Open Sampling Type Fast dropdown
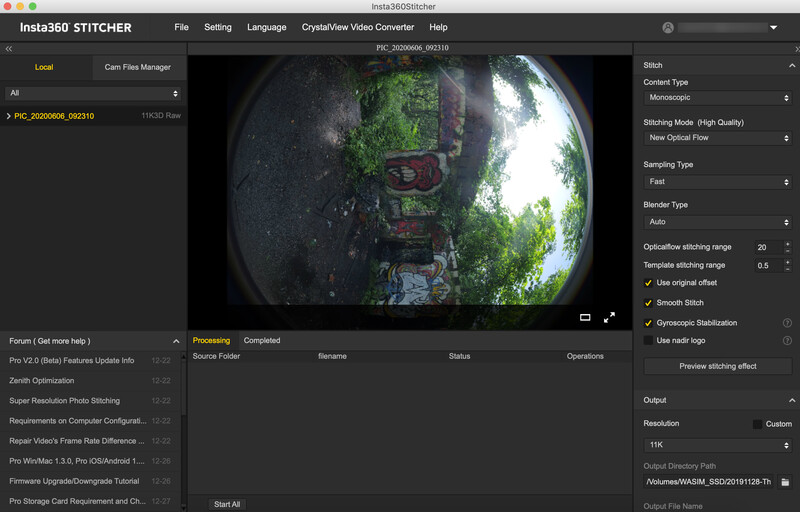This screenshot has width=800, height=512. (x=717, y=182)
